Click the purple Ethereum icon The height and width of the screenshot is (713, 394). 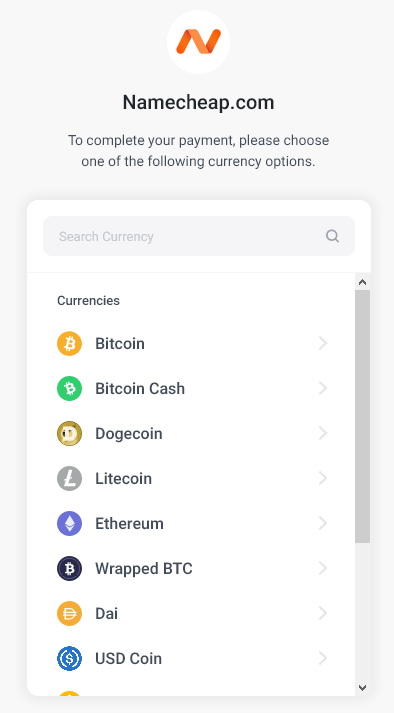70,523
